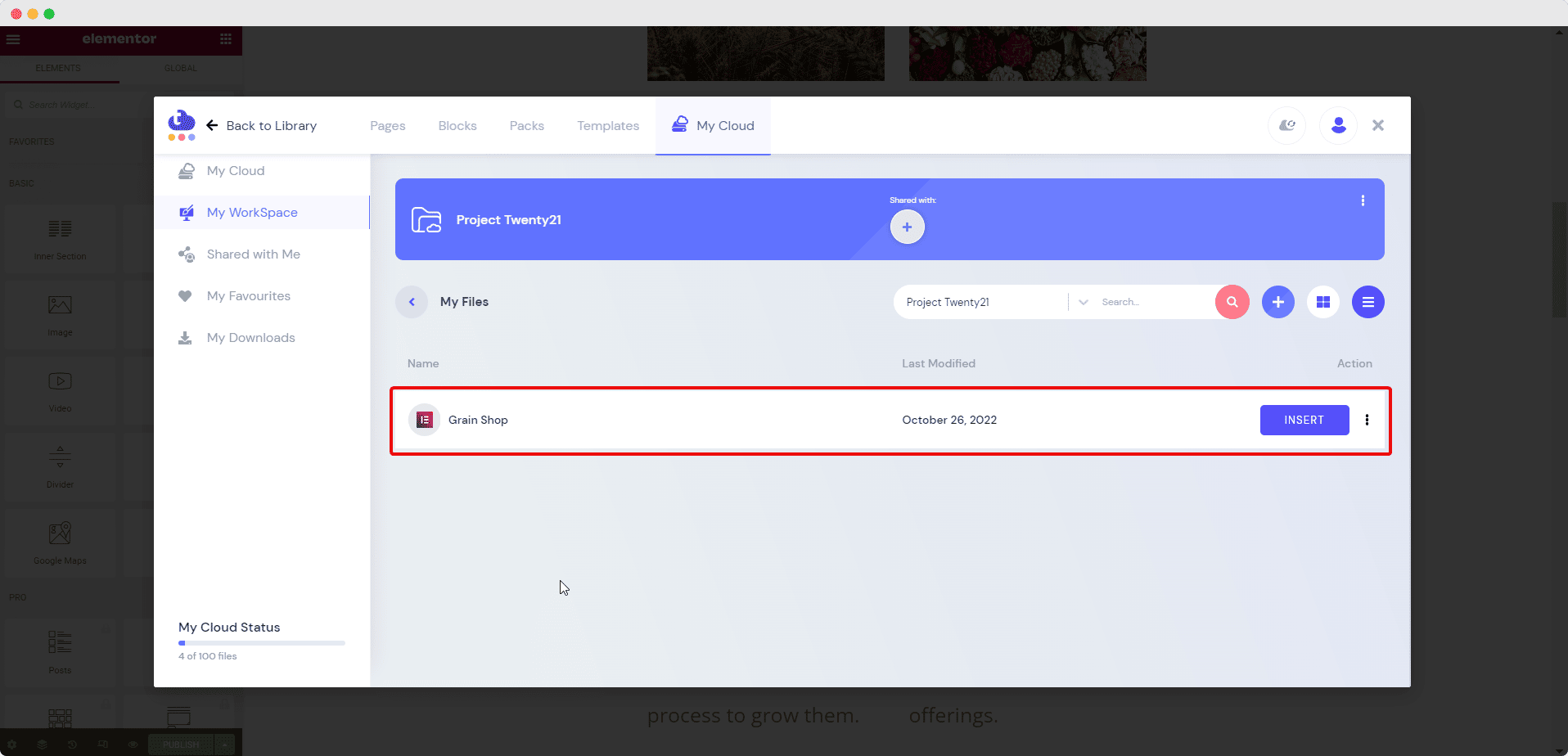This screenshot has height=756, width=1568.
Task: Click the red search button
Action: pyautogui.click(x=1232, y=302)
